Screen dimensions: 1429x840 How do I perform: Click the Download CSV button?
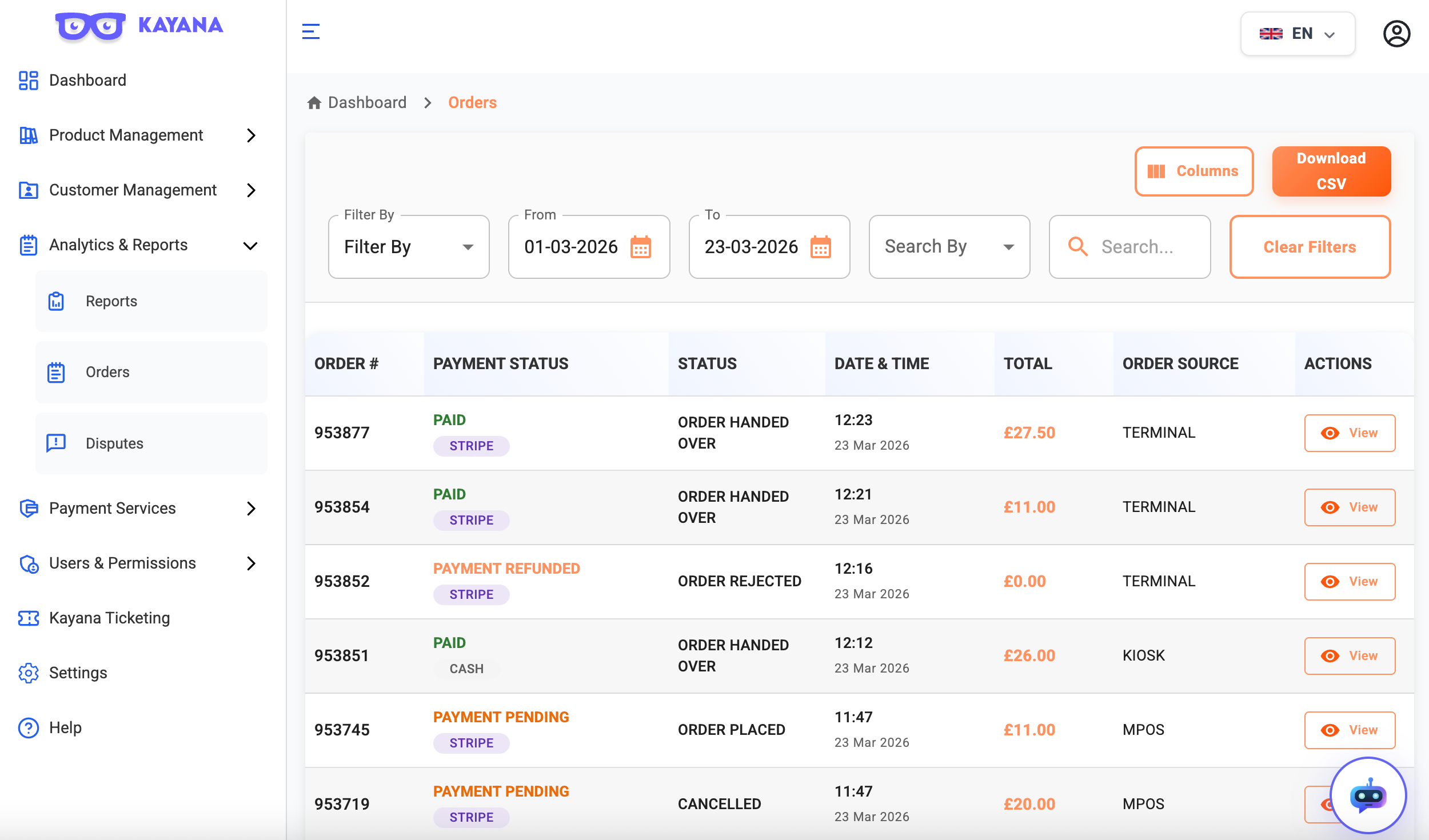click(x=1331, y=171)
